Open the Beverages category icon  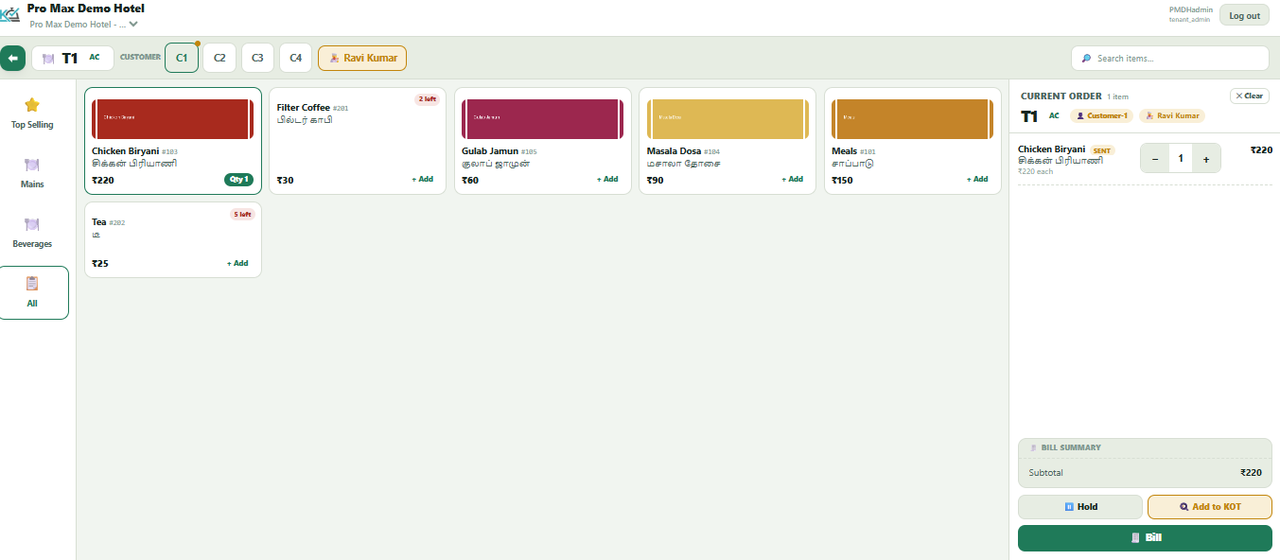coord(32,225)
